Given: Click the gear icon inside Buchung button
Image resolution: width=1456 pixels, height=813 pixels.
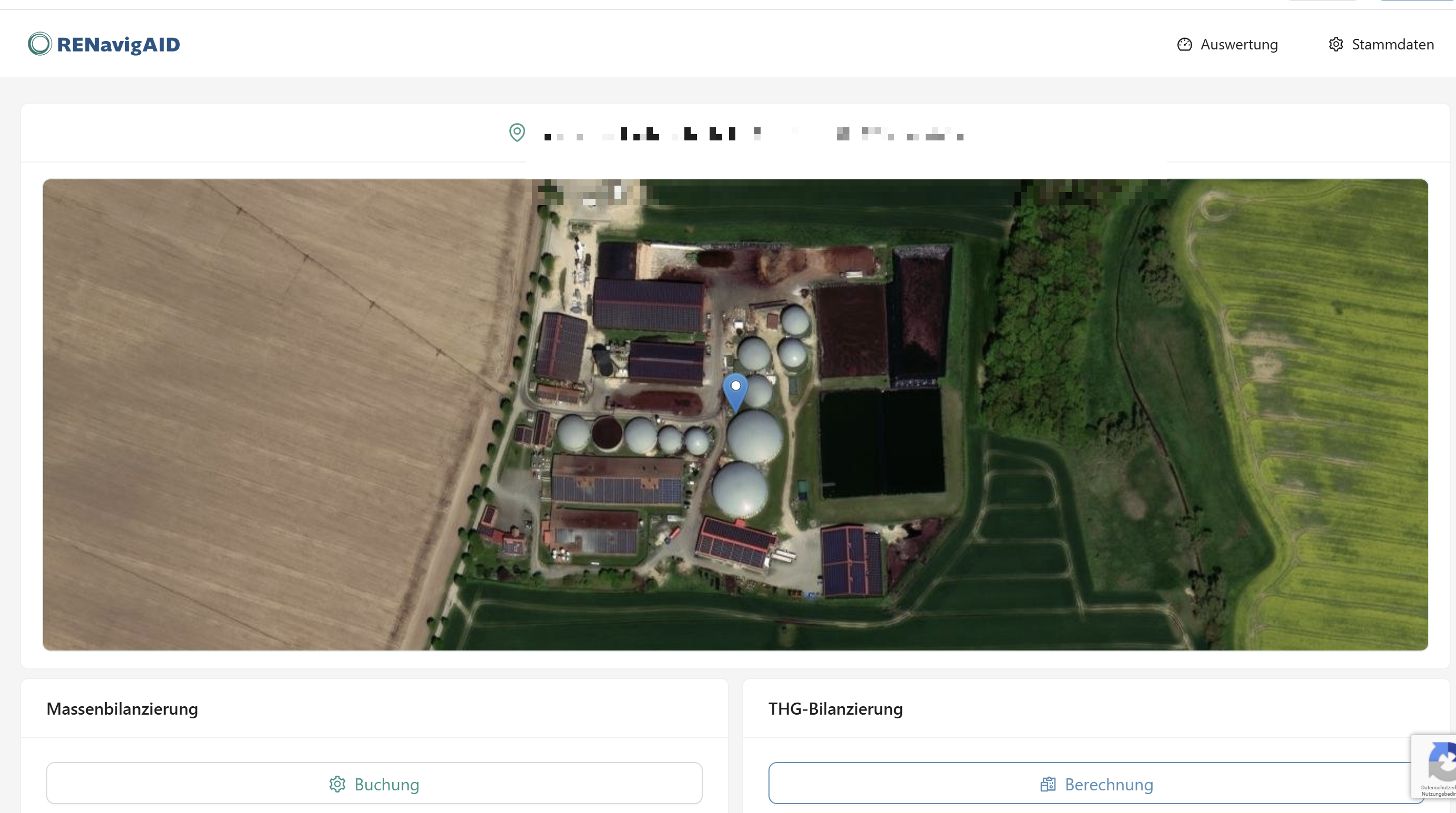Looking at the screenshot, I should pos(337,784).
